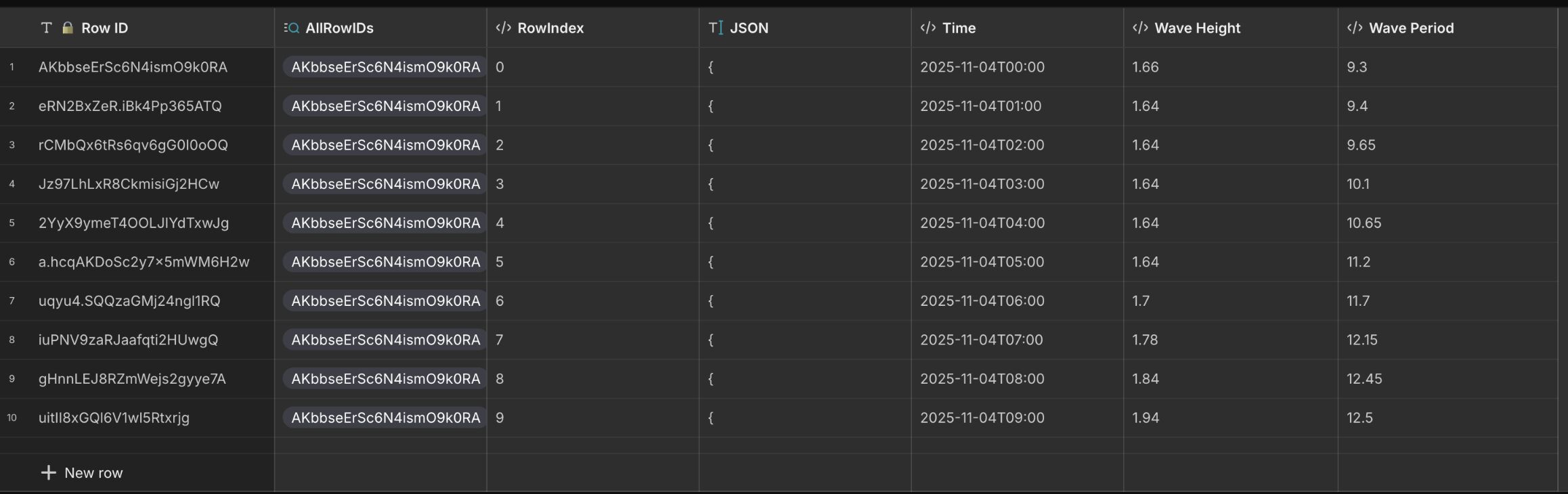Viewport: 1568px width, 494px height.
Task: Add a new row to the table
Action: [93, 472]
